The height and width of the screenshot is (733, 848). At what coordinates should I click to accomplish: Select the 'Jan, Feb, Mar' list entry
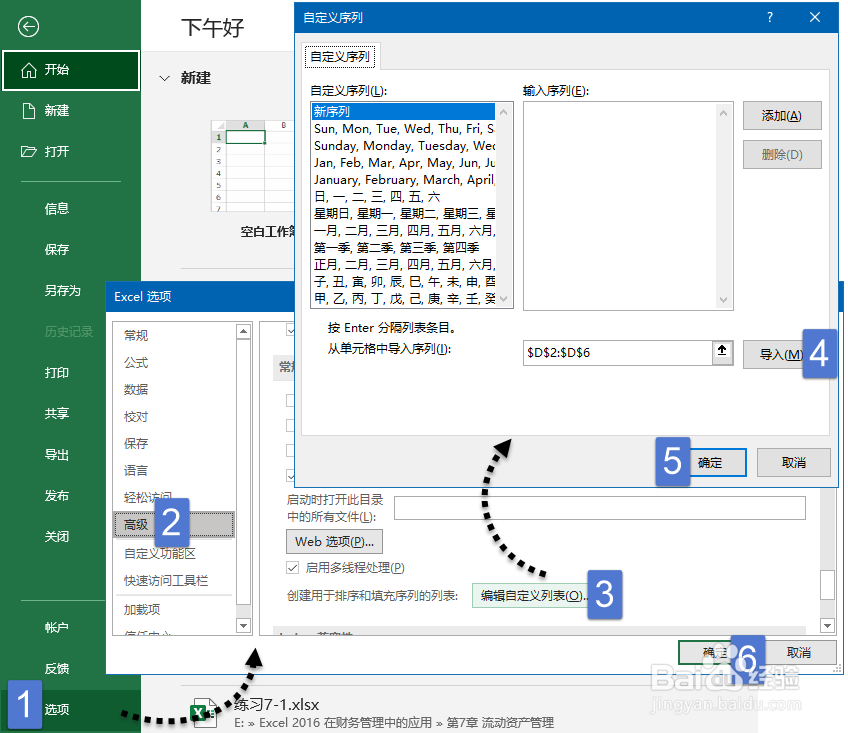point(403,163)
